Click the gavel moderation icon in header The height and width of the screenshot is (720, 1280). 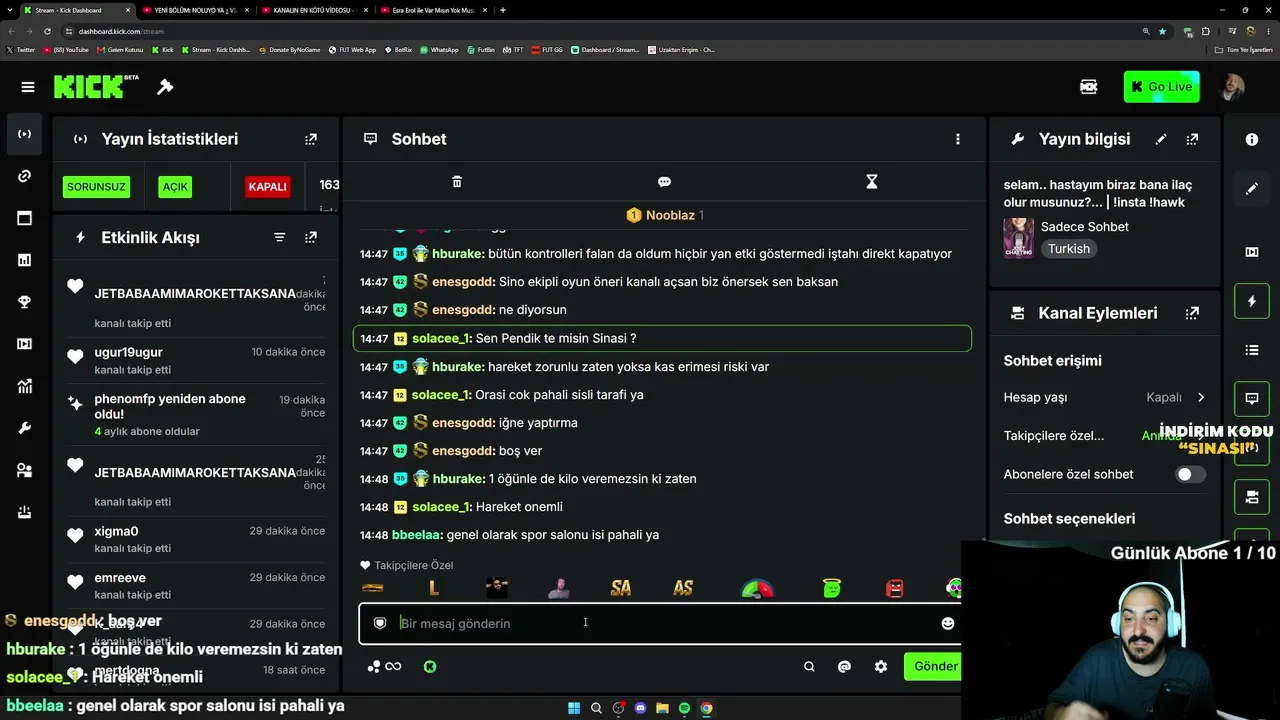(165, 87)
